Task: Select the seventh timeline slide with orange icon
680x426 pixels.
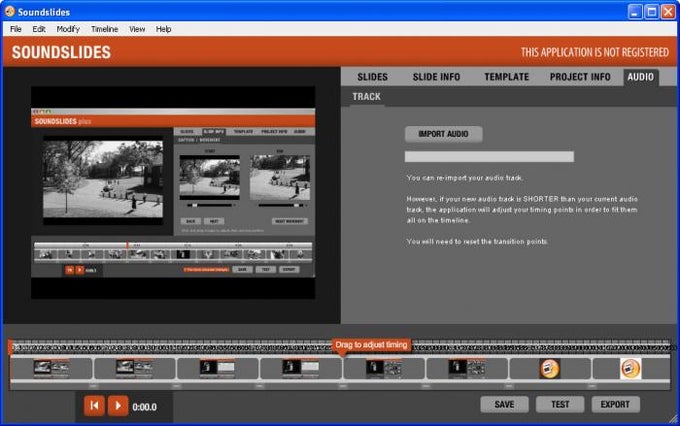Action: click(549, 369)
